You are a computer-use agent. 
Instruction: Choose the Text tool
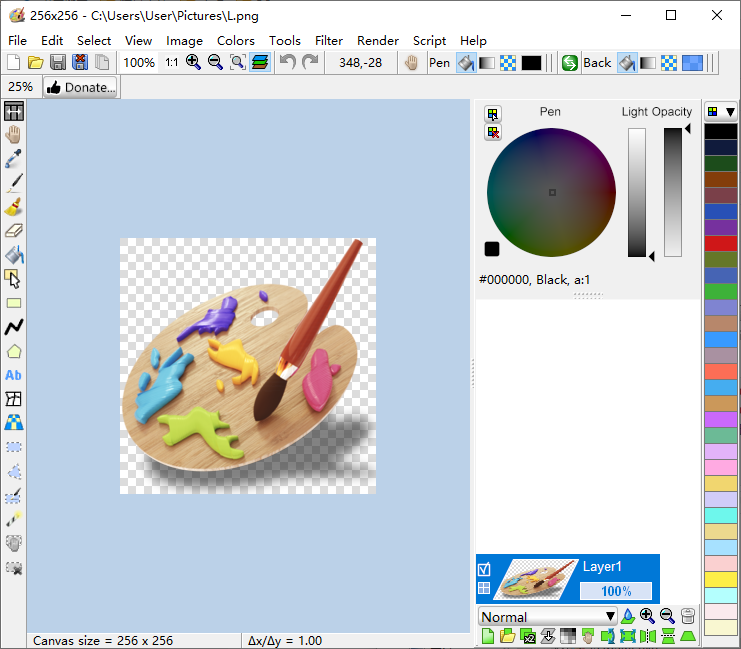point(14,375)
